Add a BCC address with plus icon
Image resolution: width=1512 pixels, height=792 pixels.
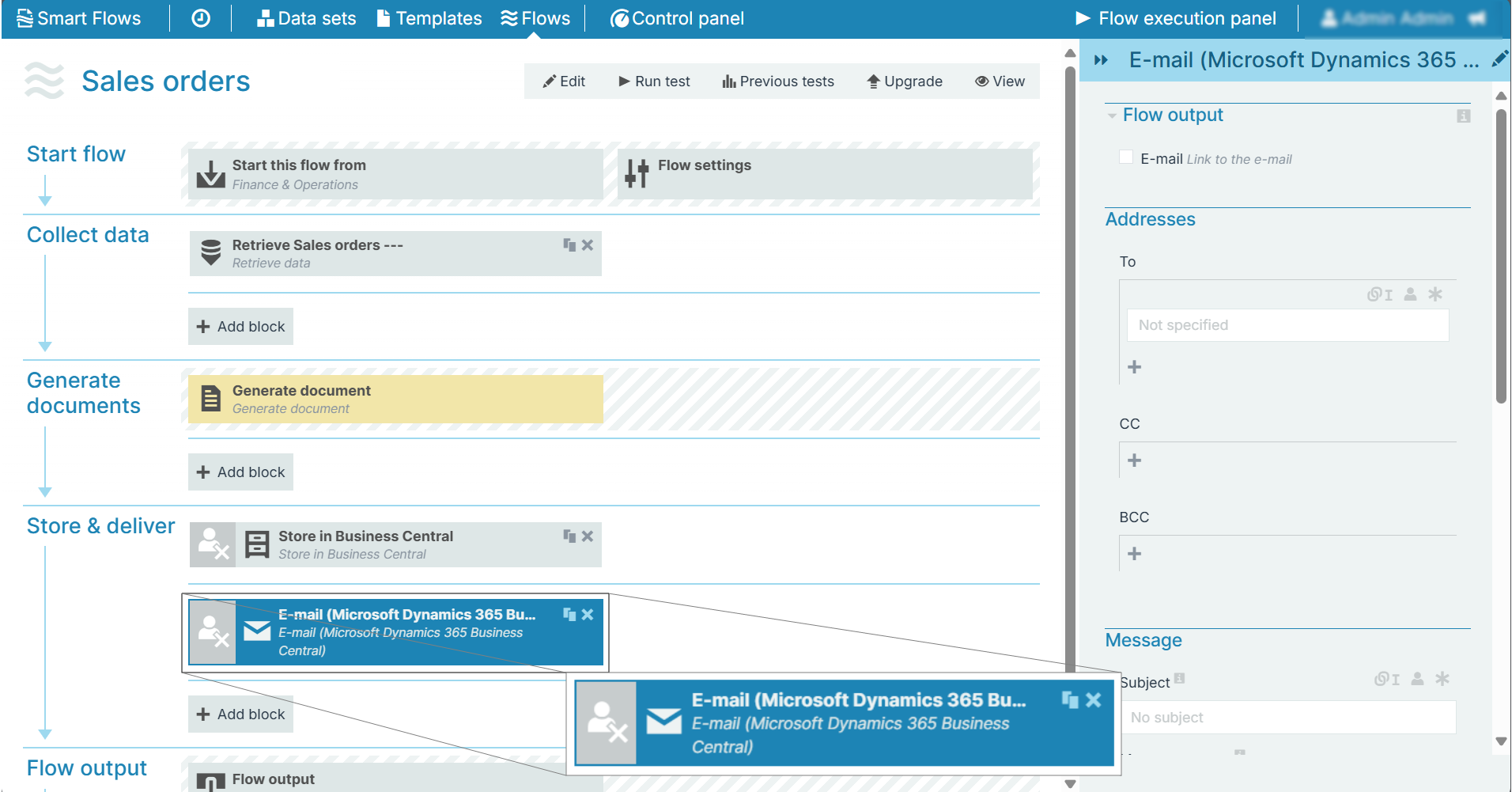[1134, 554]
